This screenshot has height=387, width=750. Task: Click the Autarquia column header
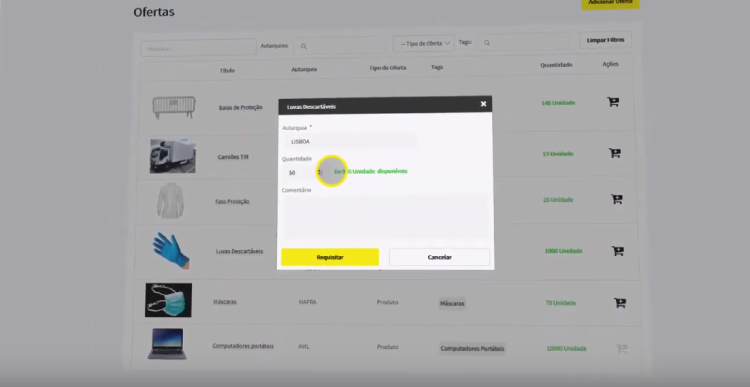pos(304,69)
